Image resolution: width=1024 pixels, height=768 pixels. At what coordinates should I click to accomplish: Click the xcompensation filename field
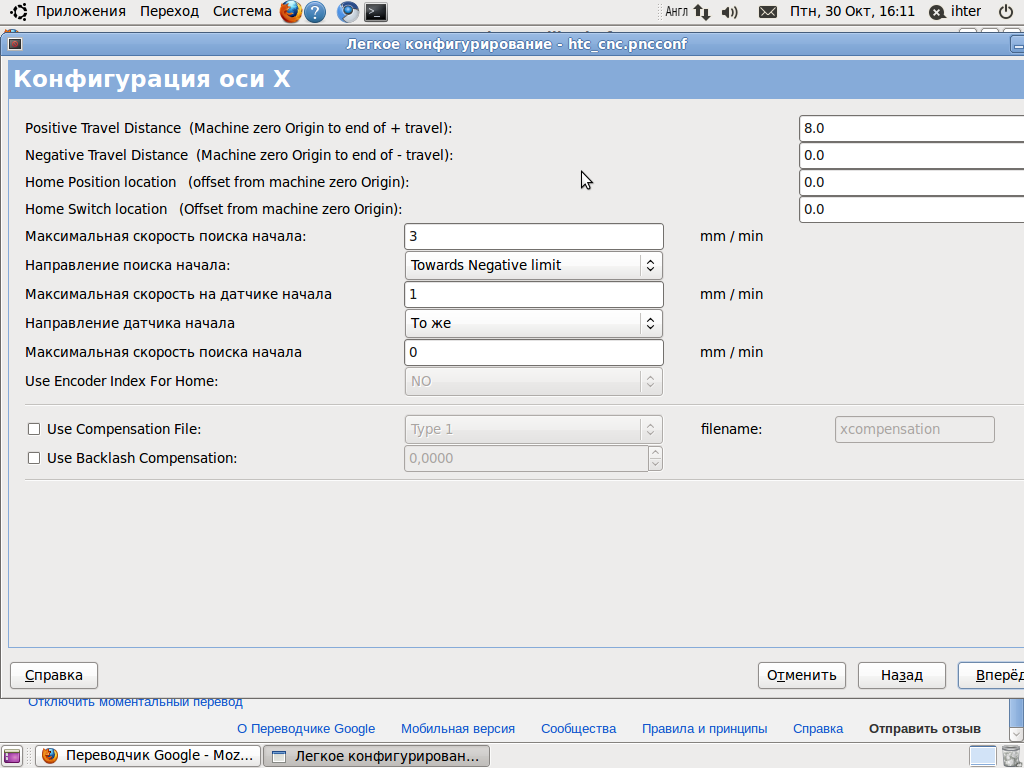[x=914, y=429]
